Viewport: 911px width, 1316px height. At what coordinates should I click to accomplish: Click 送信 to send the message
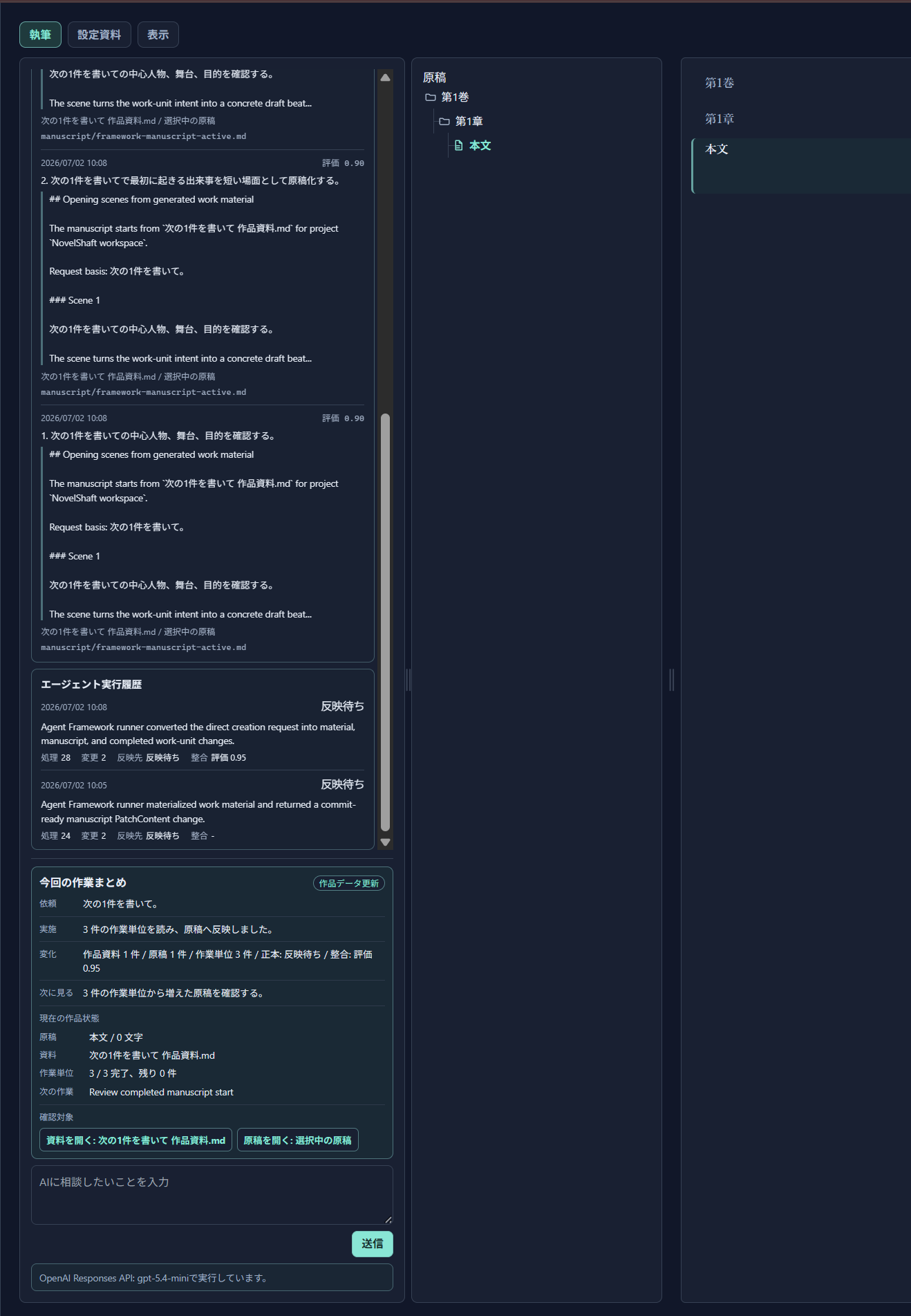(x=372, y=1244)
